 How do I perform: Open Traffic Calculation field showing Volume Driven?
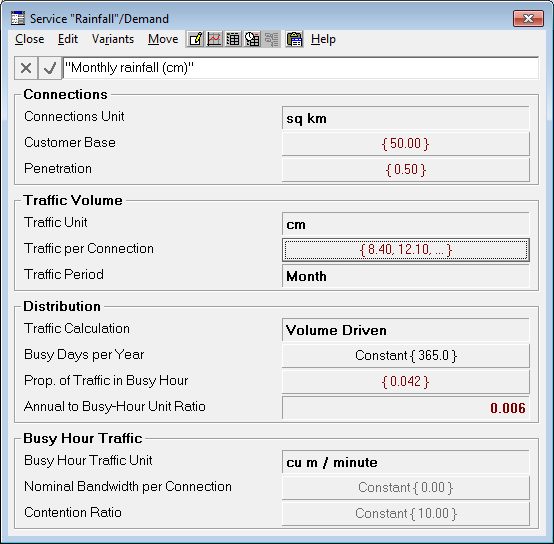[x=406, y=330]
